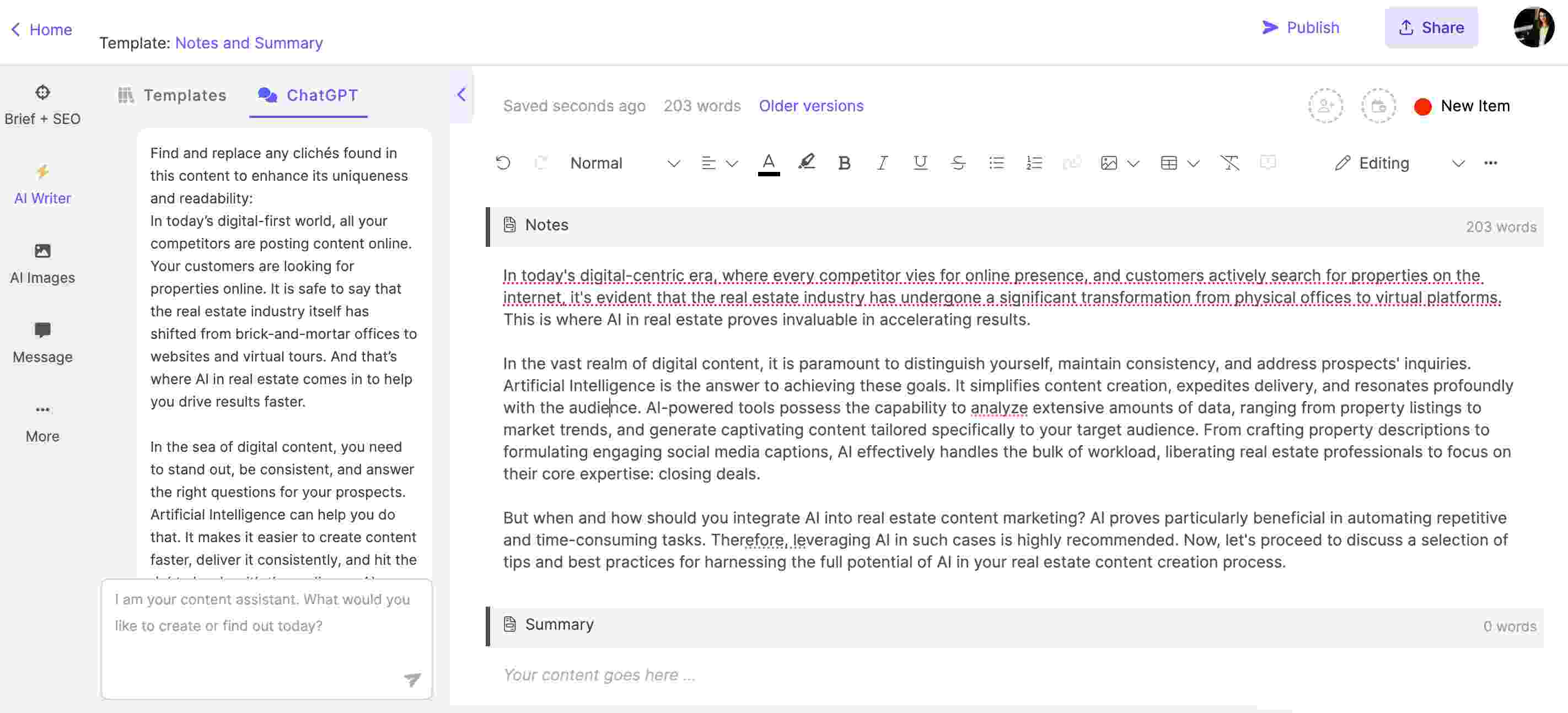Toggle the left sidebar collapse arrow
1568x713 pixels.
[461, 95]
